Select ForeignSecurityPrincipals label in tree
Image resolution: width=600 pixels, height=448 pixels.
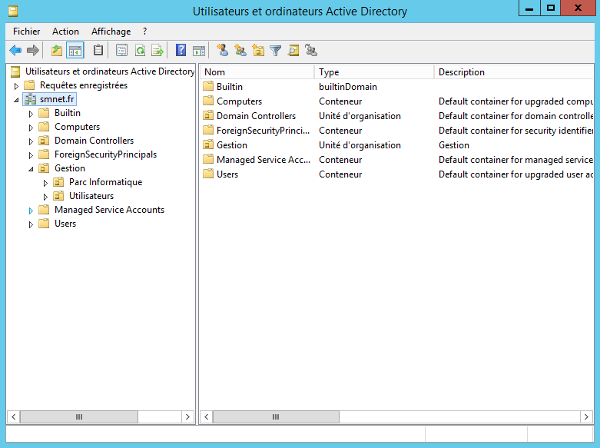tap(105, 155)
